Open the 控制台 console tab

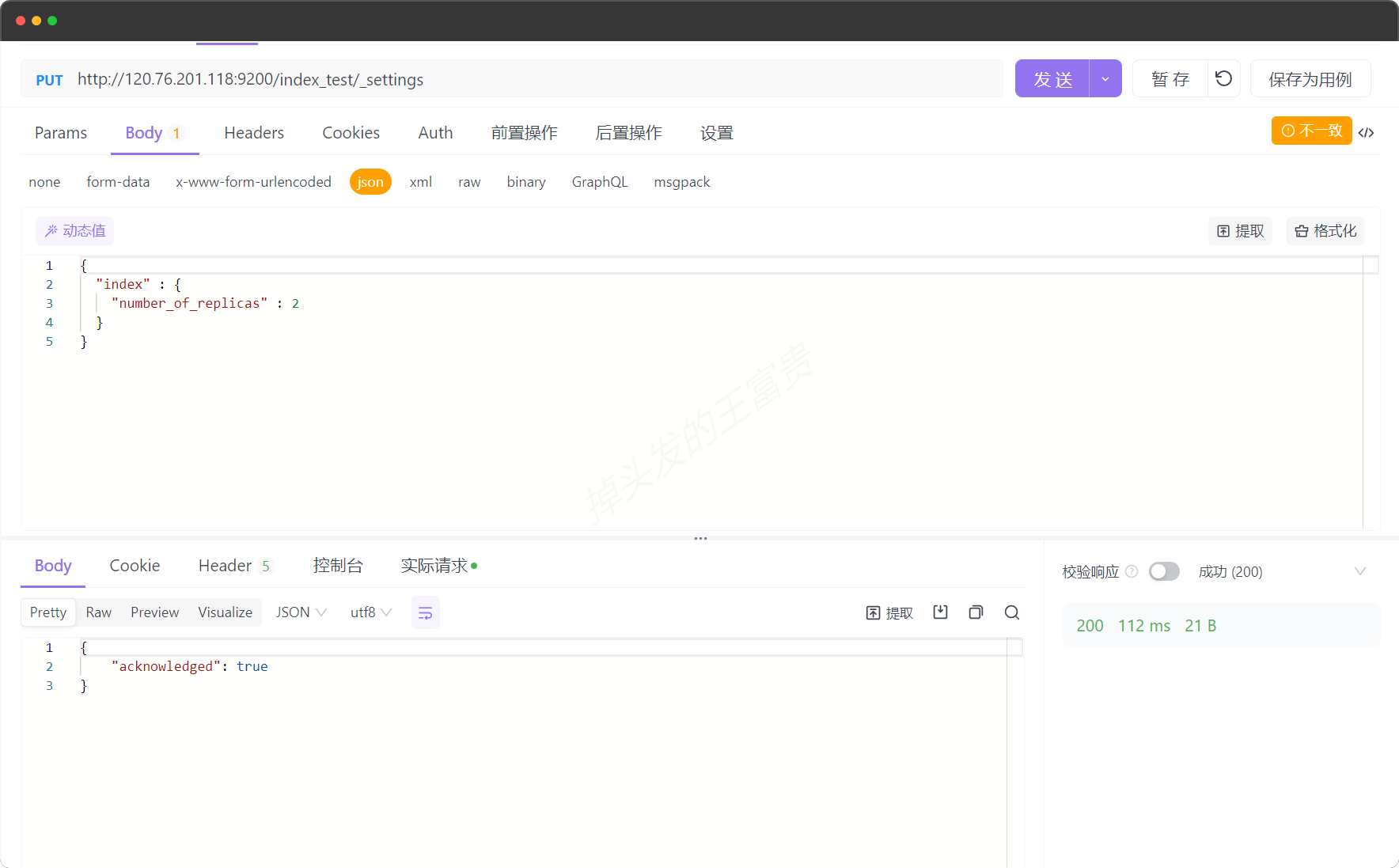click(338, 566)
